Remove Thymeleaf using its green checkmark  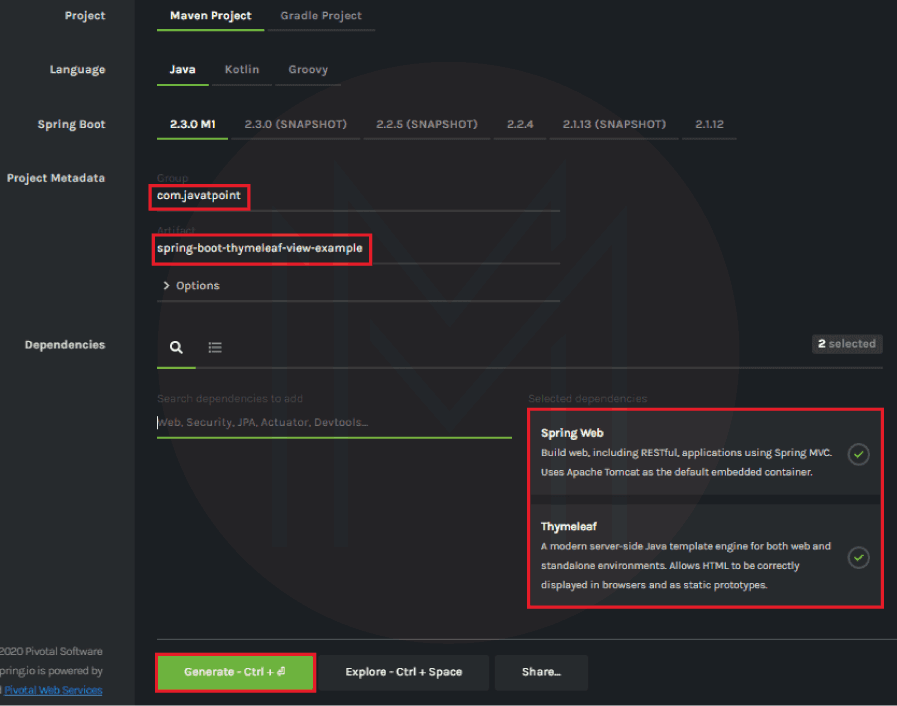click(x=858, y=558)
